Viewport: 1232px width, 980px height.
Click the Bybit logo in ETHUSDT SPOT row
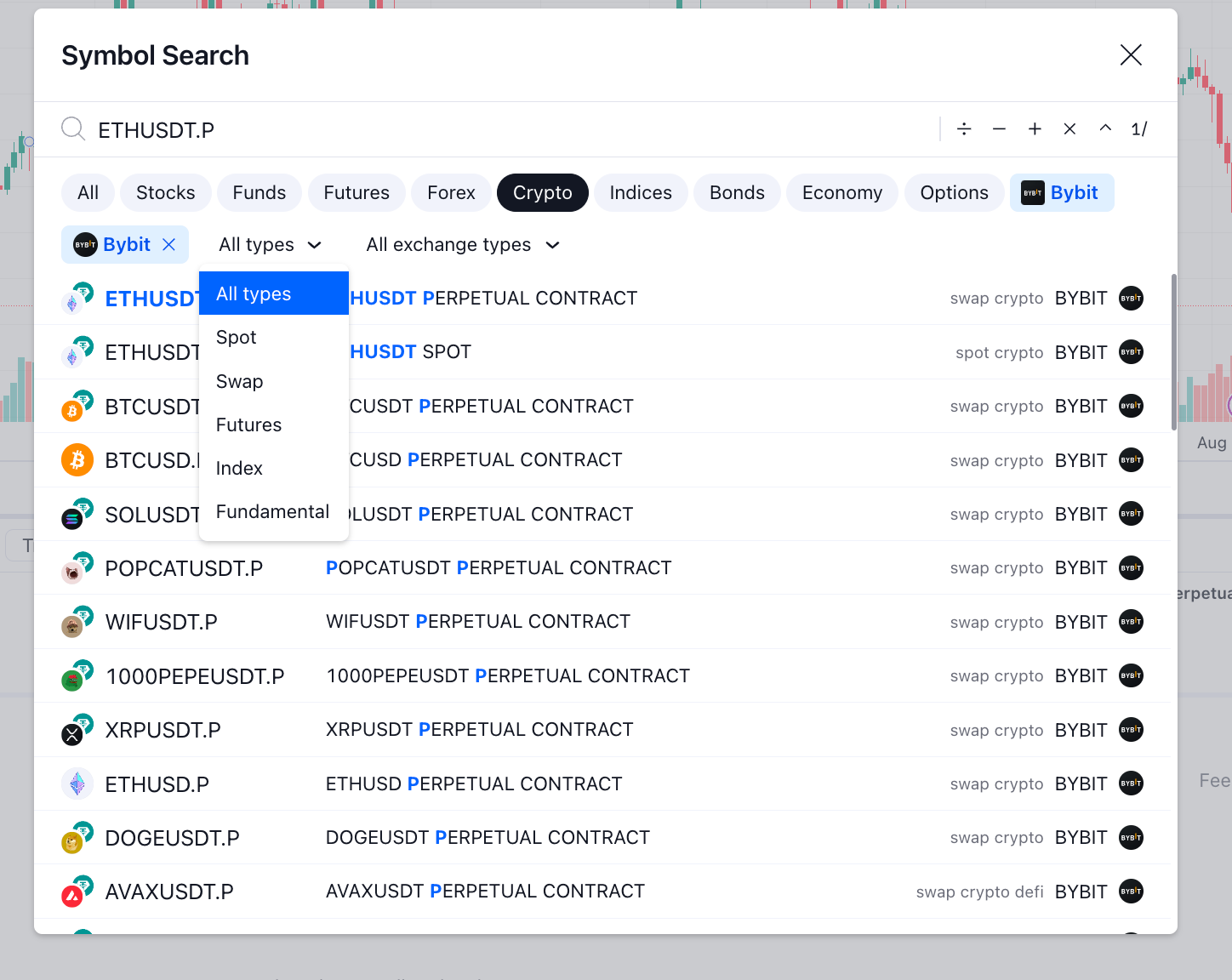1131,352
